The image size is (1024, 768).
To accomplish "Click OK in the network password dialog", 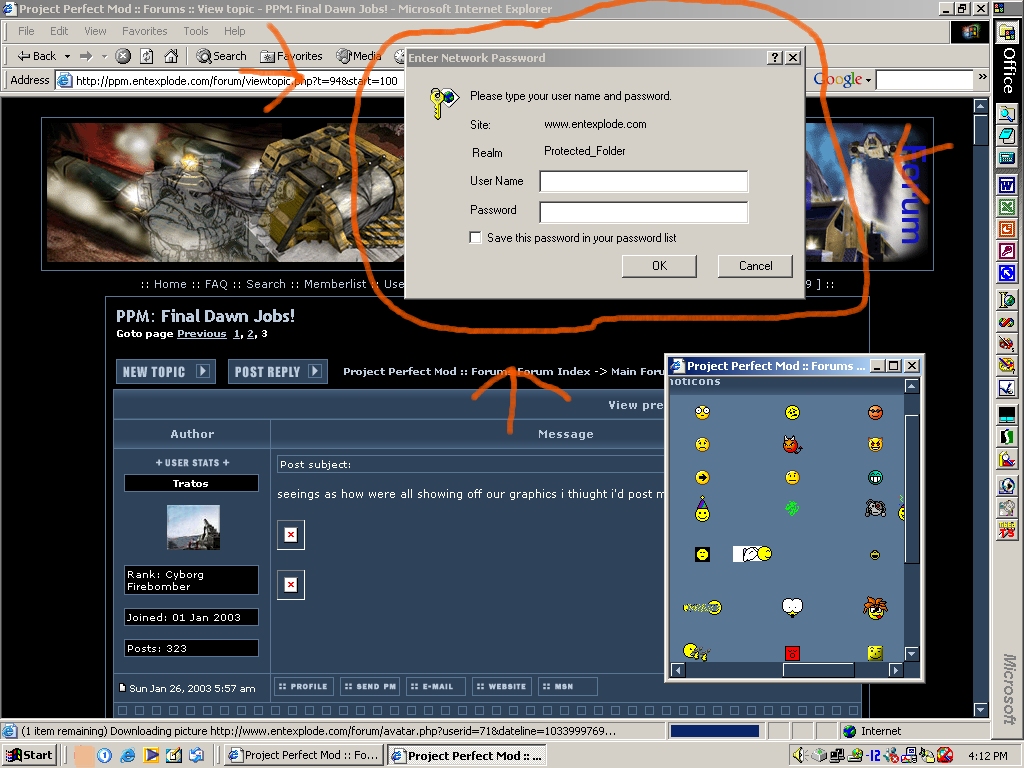I will click(x=659, y=266).
